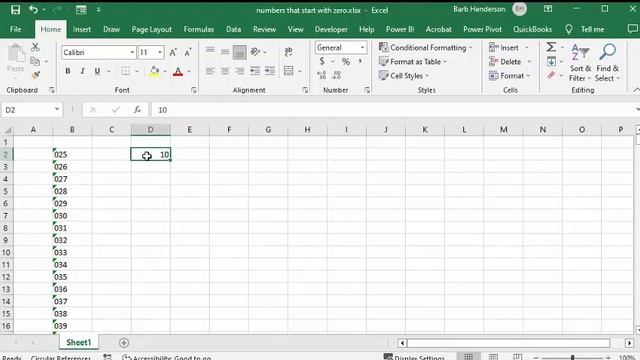This screenshot has width=640, height=360.
Task: Increase cell indent
Action: point(270,71)
